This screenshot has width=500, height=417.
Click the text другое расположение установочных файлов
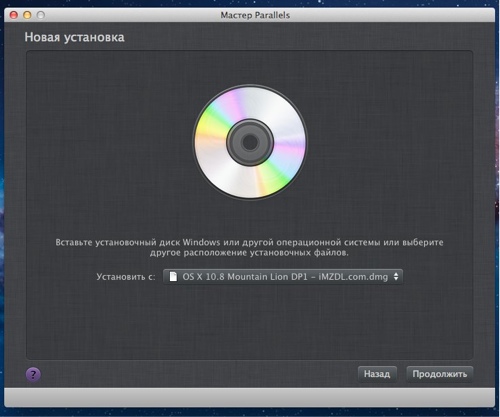[249, 253]
